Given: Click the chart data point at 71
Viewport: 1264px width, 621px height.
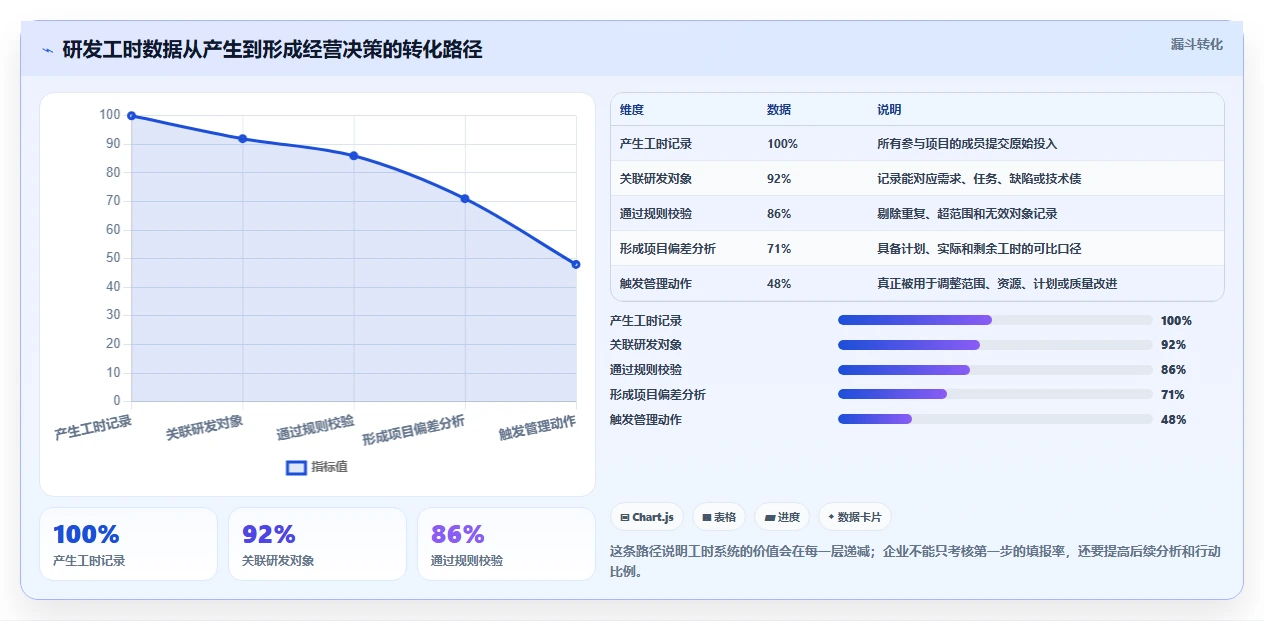Looking at the screenshot, I should (x=465, y=198).
